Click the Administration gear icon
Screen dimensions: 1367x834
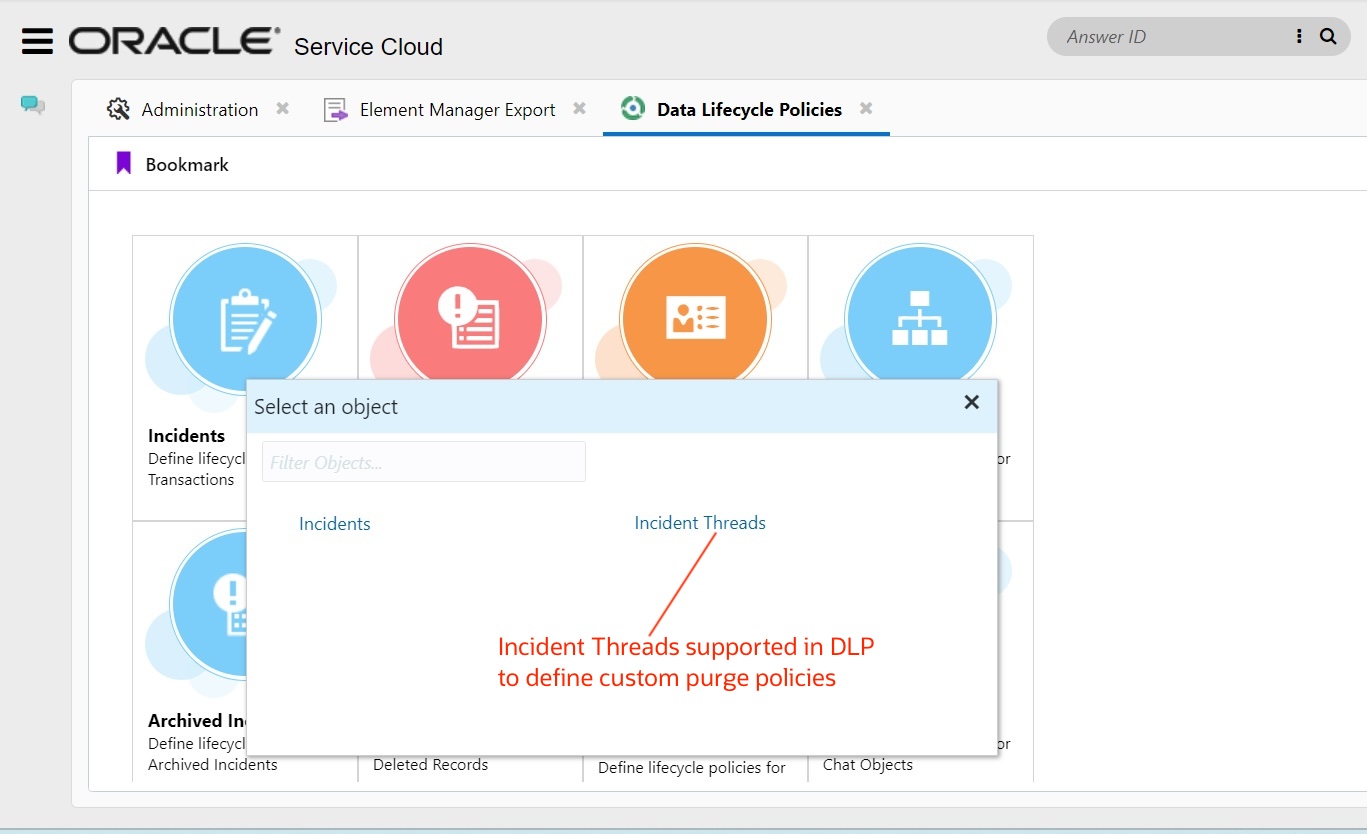(119, 109)
